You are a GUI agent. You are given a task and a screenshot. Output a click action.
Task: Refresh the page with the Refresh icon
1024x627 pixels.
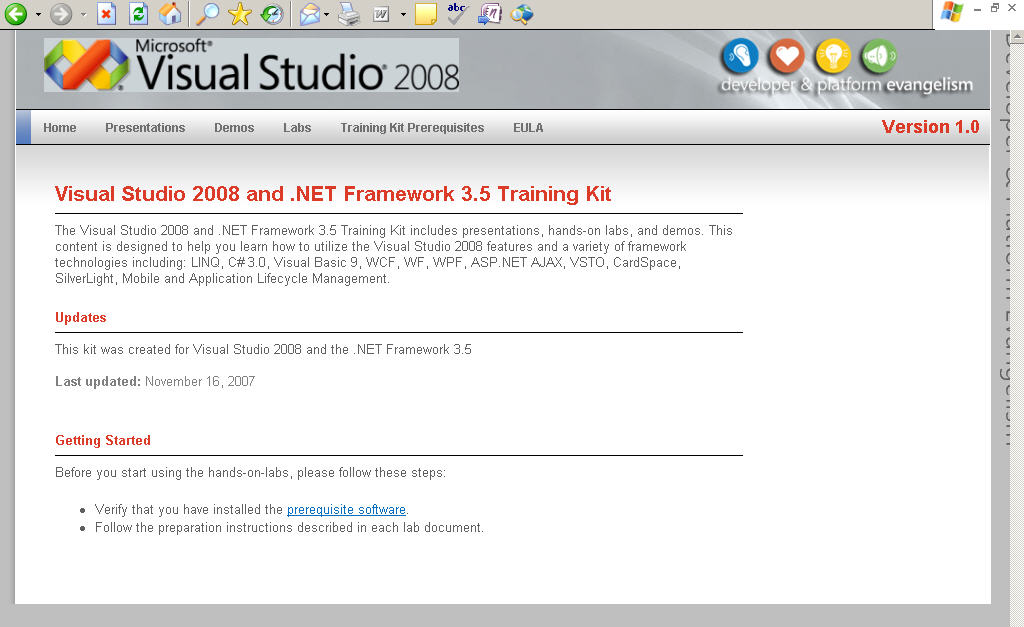click(x=138, y=14)
